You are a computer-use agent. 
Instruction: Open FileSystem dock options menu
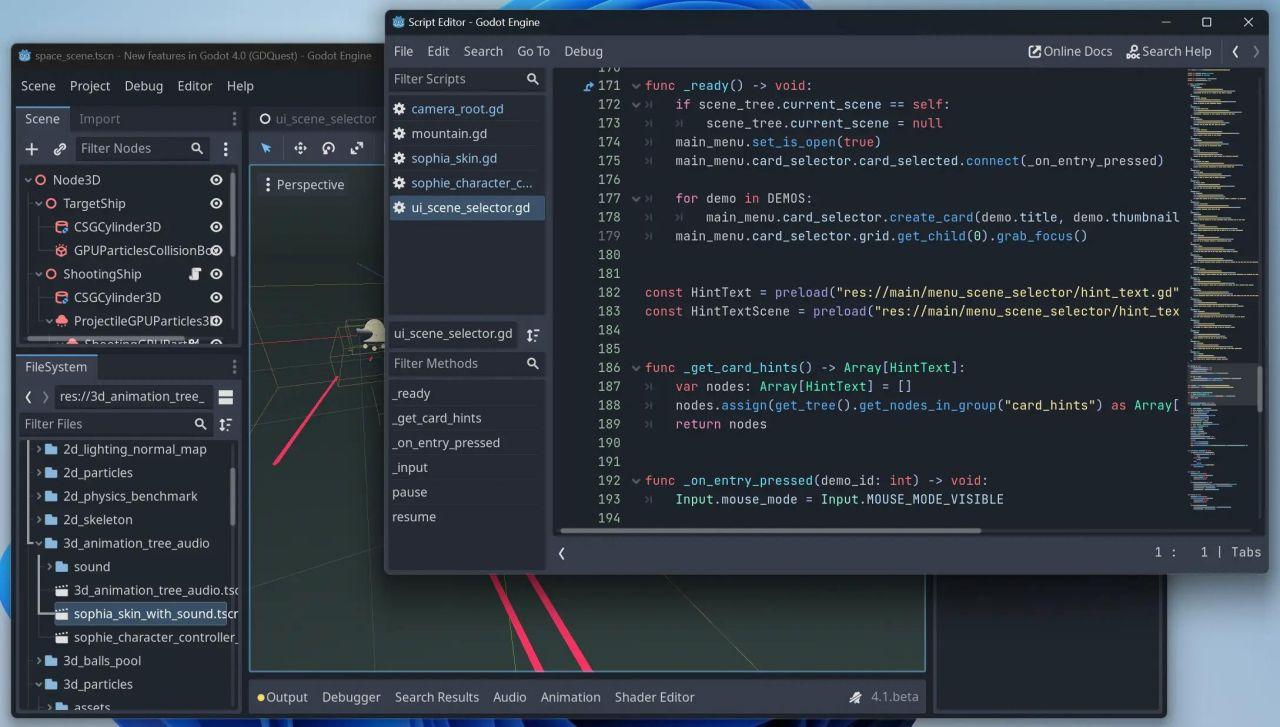click(x=234, y=368)
